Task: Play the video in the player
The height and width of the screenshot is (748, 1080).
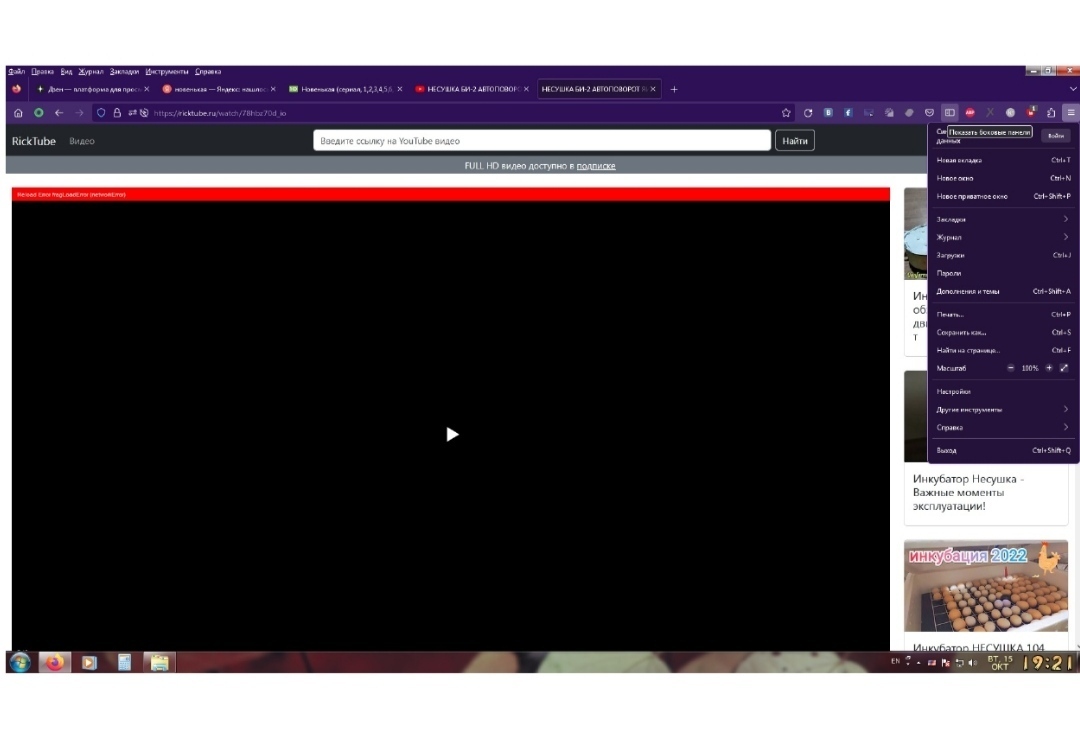Action: 452,435
